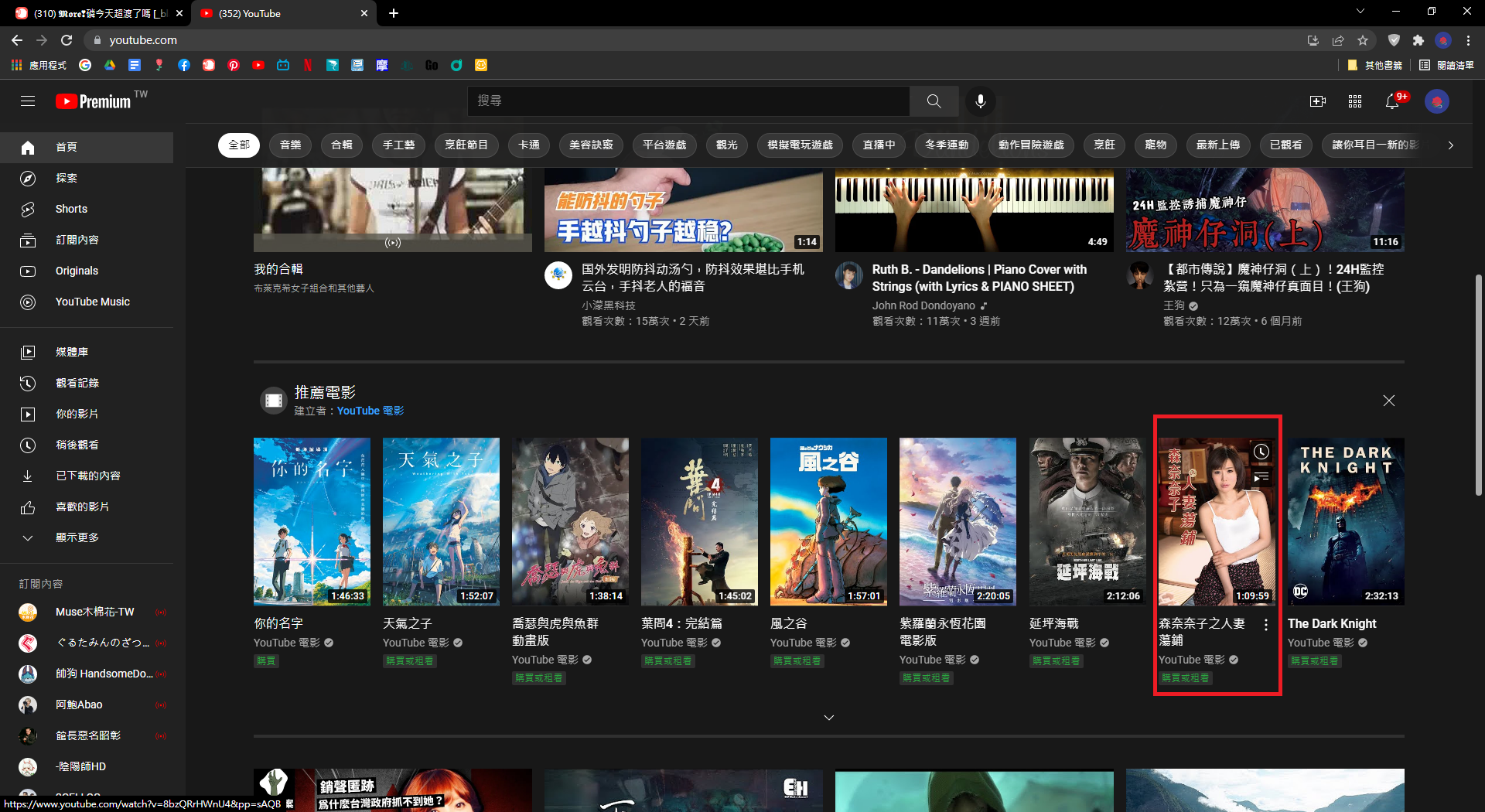Click the address bar youtube.com
The width and height of the screenshot is (1485, 812).
pyautogui.click(x=143, y=40)
